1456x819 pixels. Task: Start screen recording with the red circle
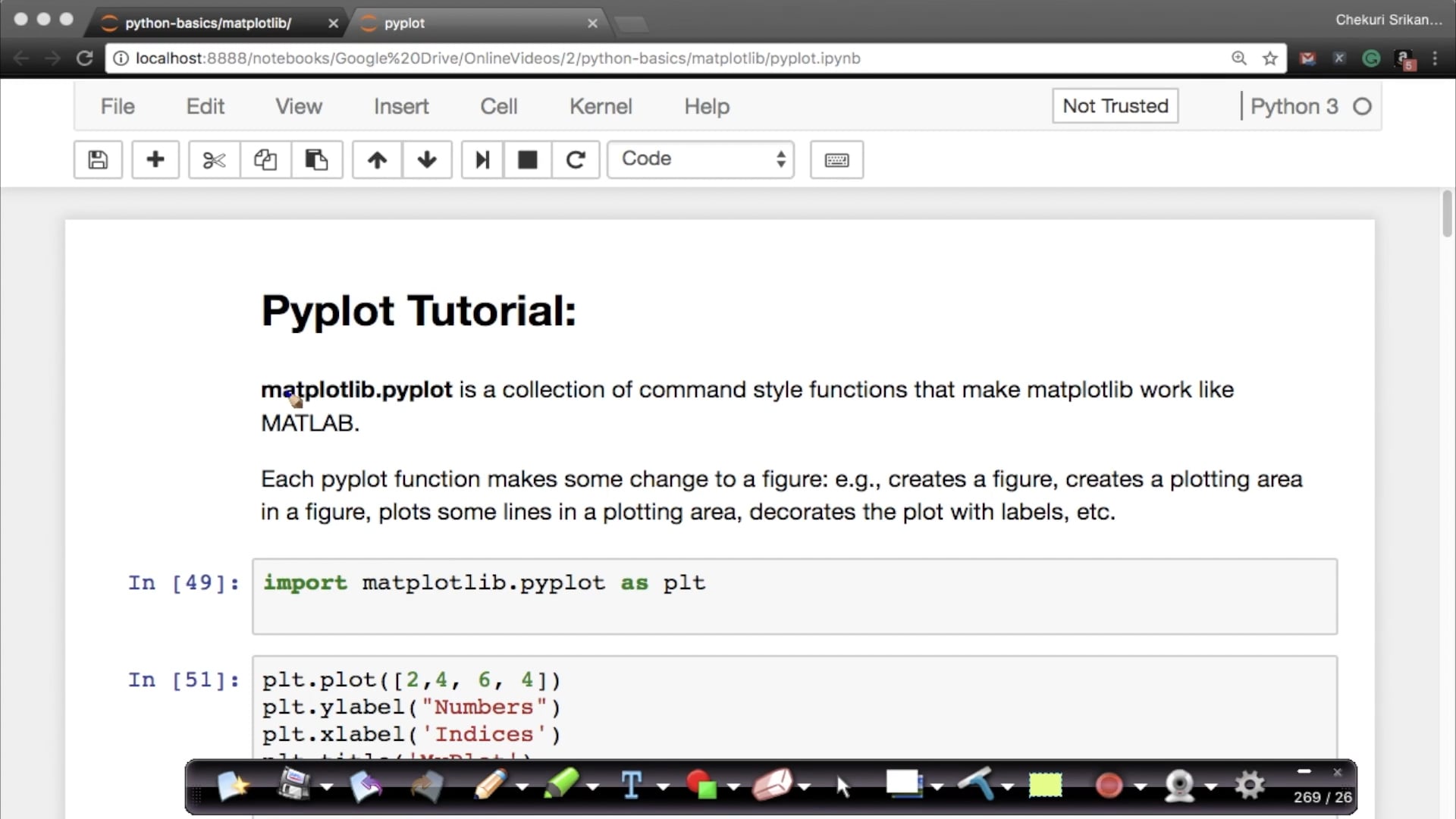coord(1109,785)
